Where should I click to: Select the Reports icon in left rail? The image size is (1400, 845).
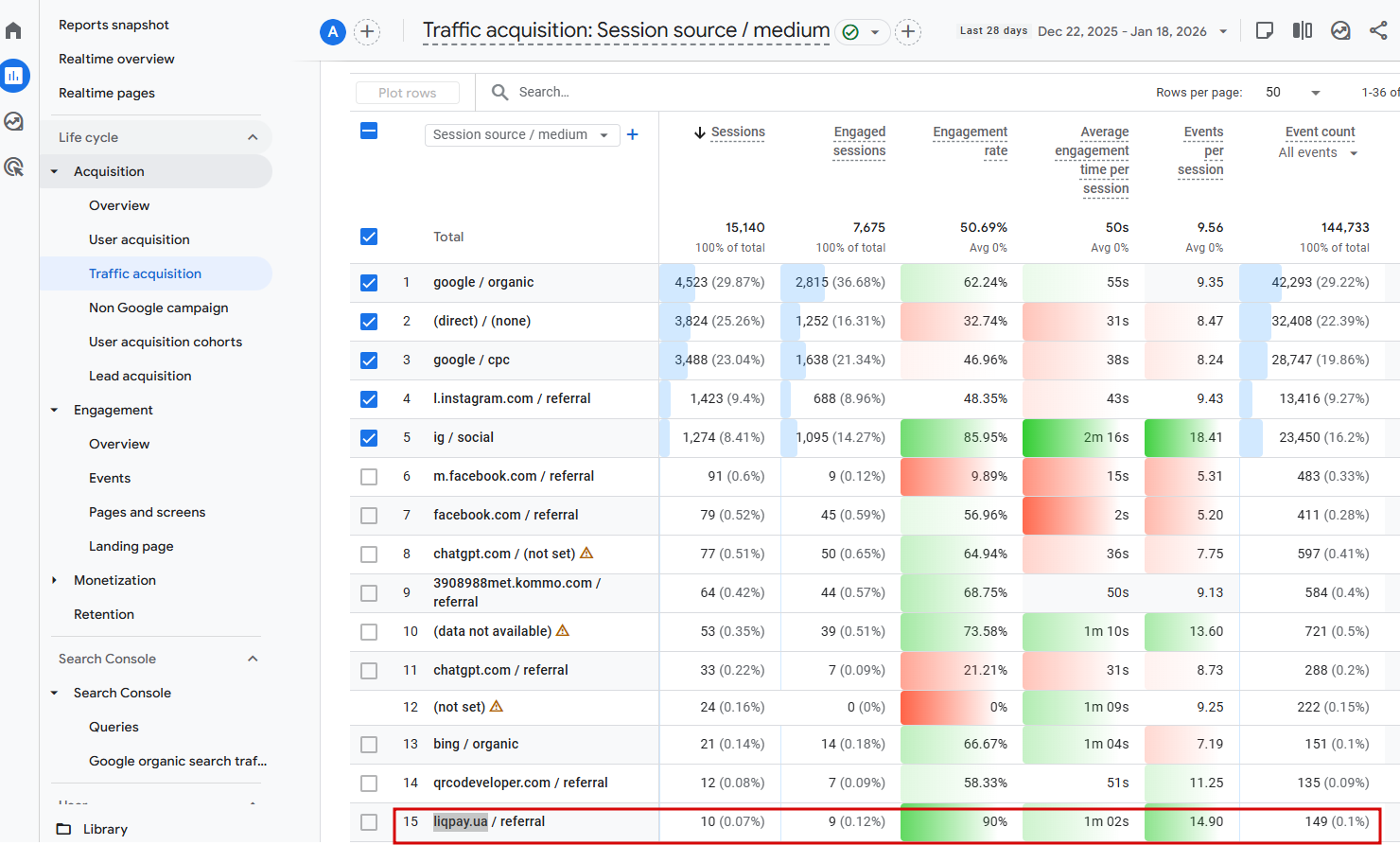(x=14, y=76)
